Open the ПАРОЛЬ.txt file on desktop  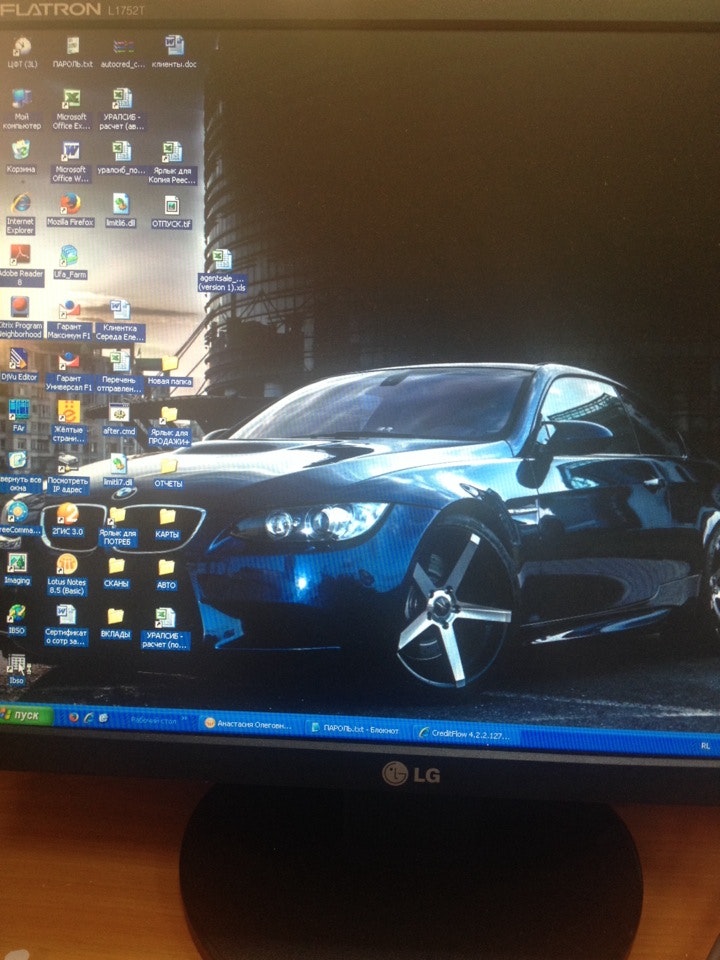pyautogui.click(x=73, y=52)
